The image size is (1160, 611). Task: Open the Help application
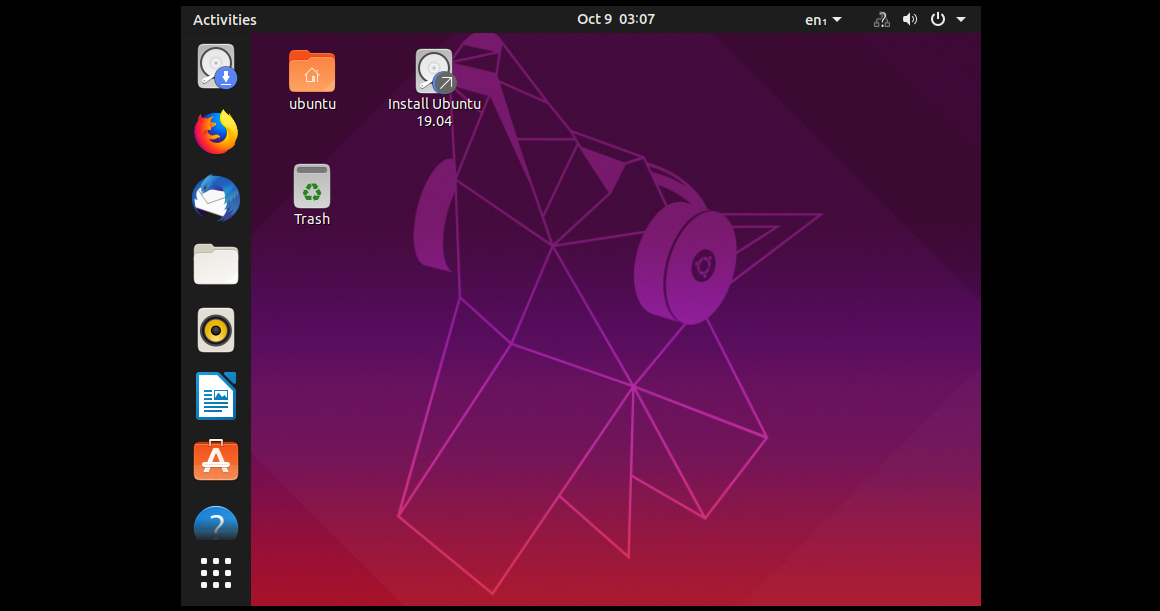point(215,524)
